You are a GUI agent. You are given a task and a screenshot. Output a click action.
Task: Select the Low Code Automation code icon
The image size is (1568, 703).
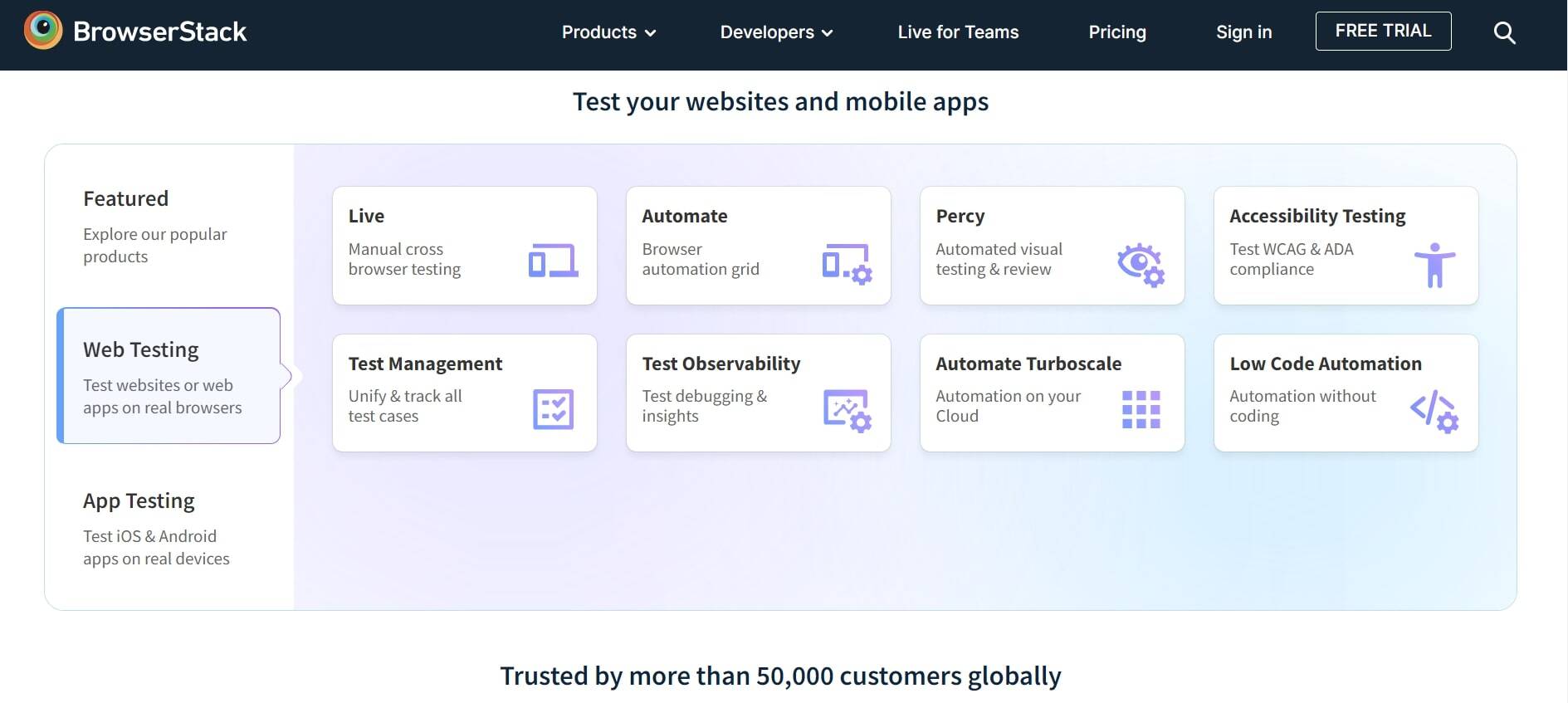(1434, 408)
